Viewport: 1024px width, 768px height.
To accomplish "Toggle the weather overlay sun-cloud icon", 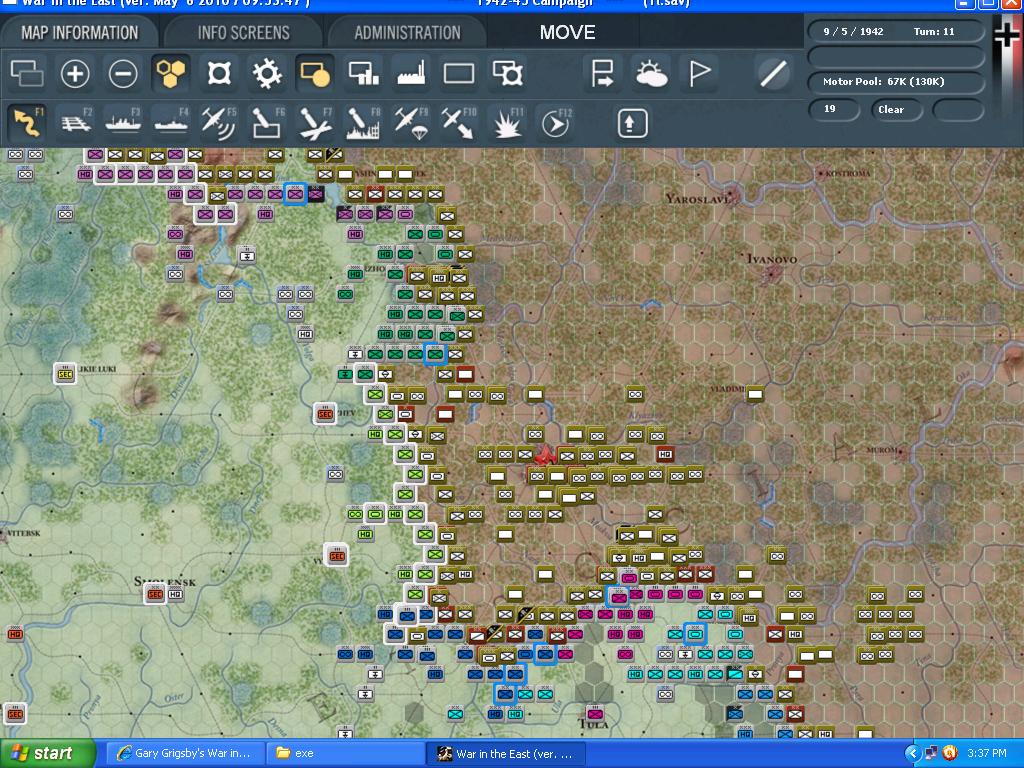I will [x=651, y=73].
